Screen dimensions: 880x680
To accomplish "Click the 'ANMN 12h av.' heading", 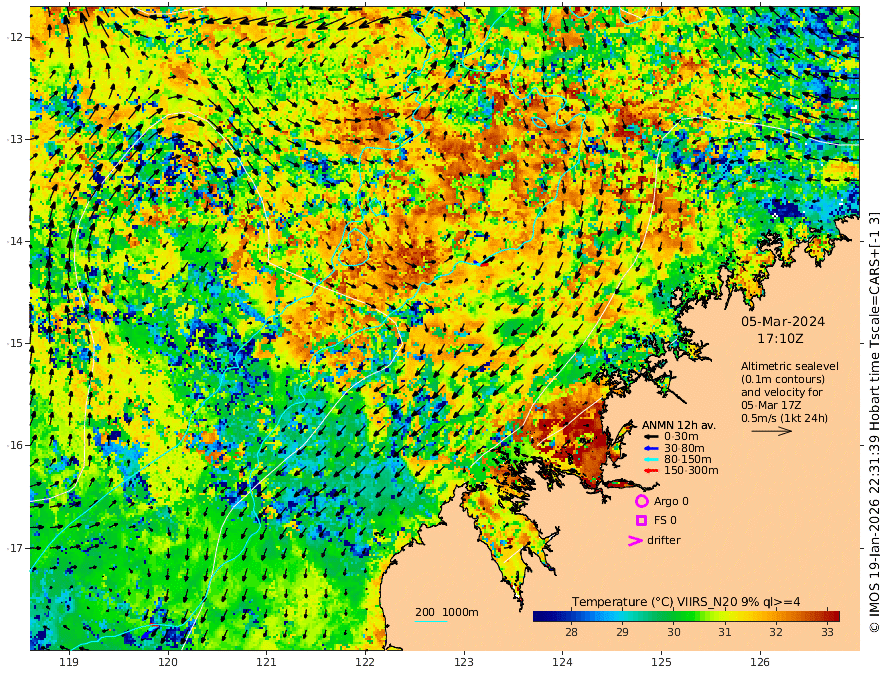I will 679,425.
